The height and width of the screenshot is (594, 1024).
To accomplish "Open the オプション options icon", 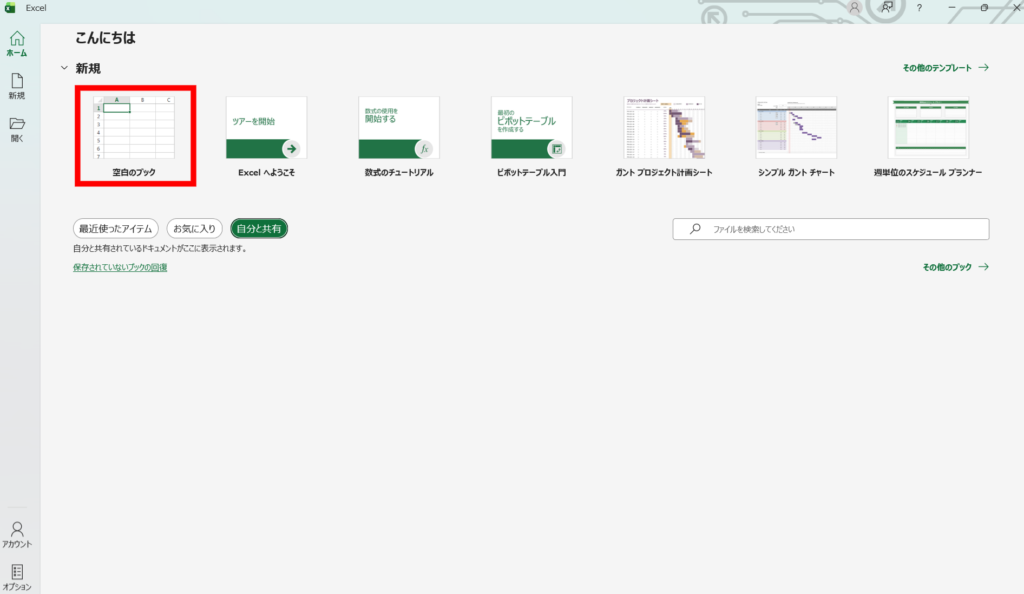I will click(17, 578).
